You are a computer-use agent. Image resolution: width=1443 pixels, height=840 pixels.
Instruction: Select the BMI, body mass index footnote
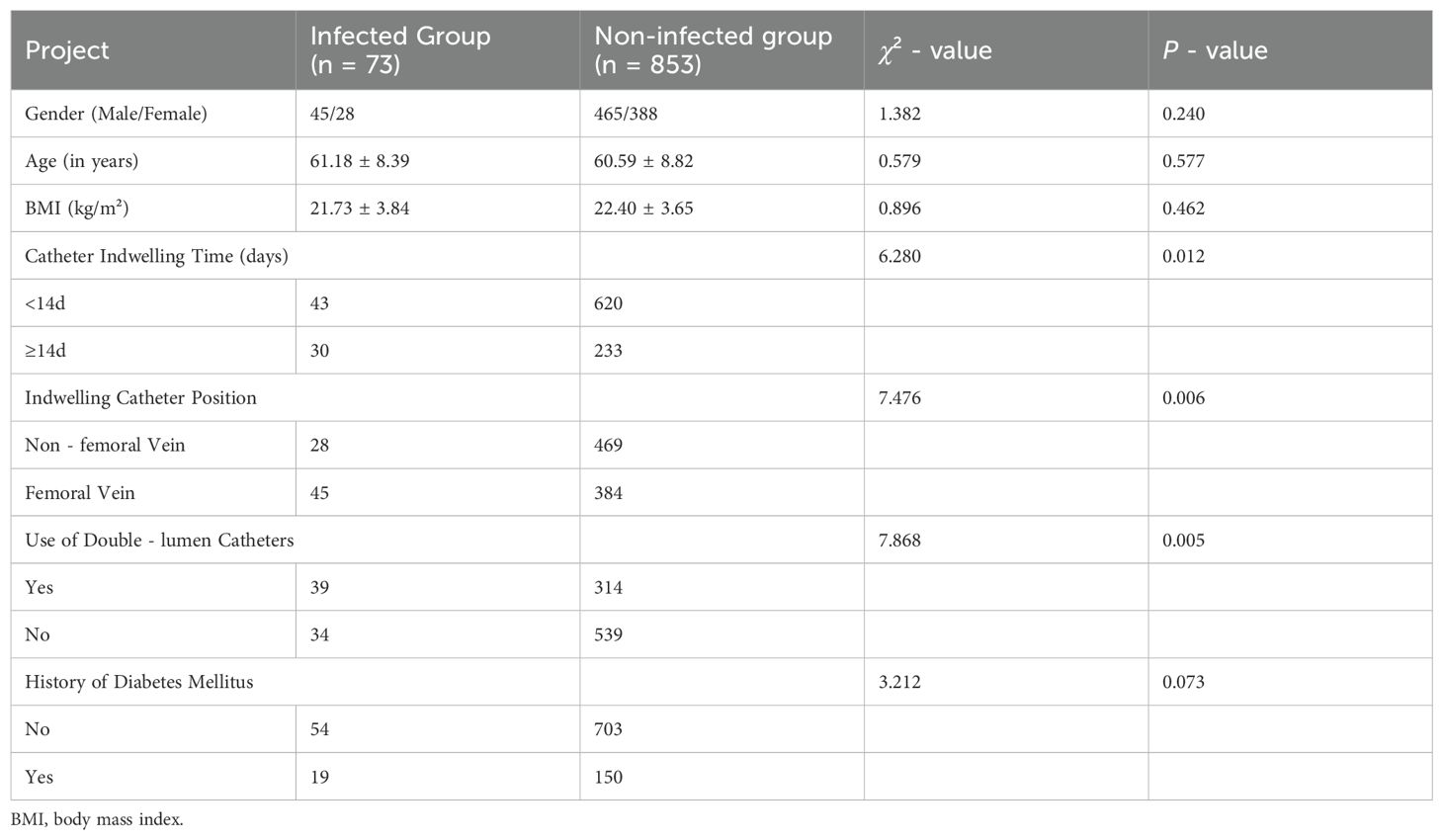[x=97, y=819]
